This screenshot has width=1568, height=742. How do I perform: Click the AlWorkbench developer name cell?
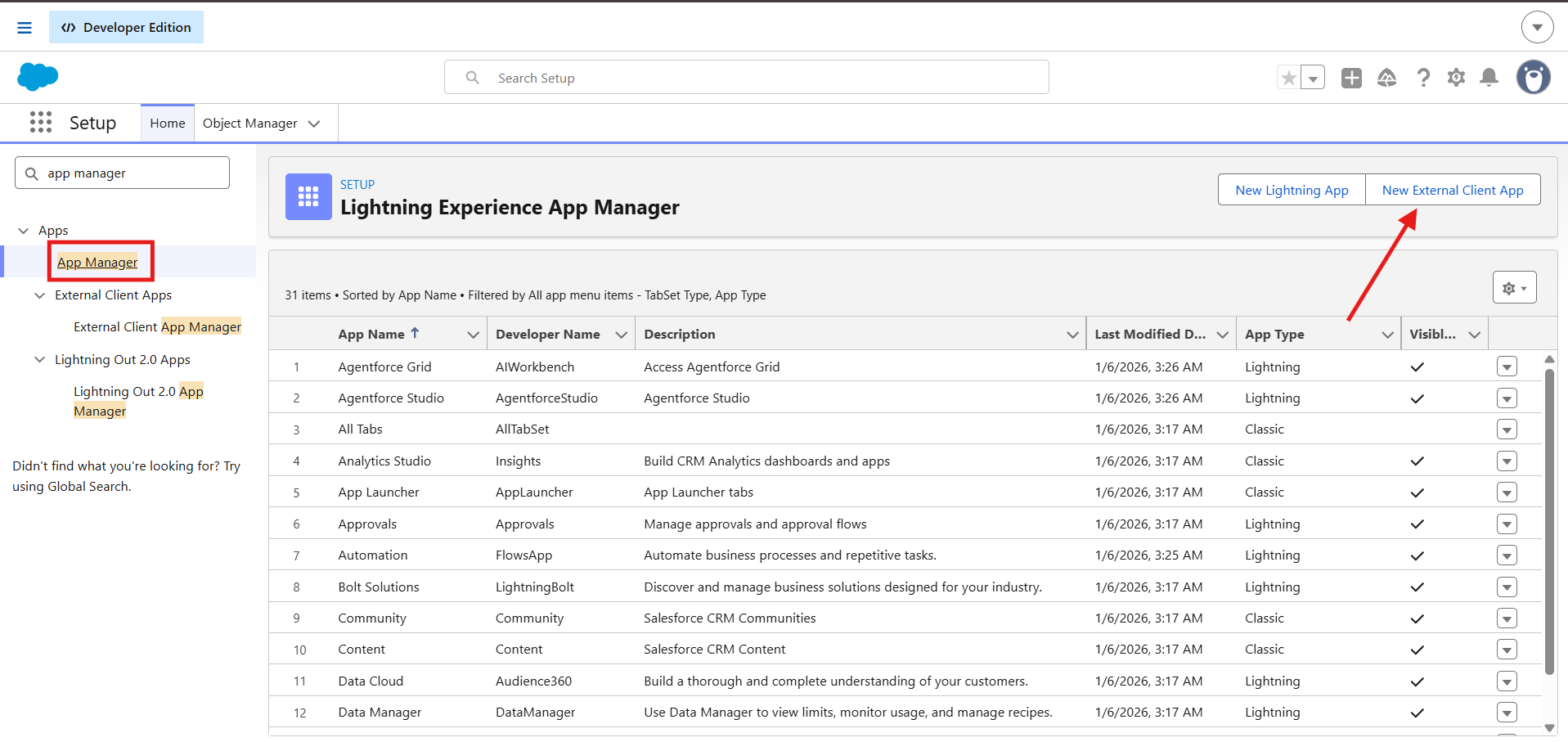coord(535,367)
